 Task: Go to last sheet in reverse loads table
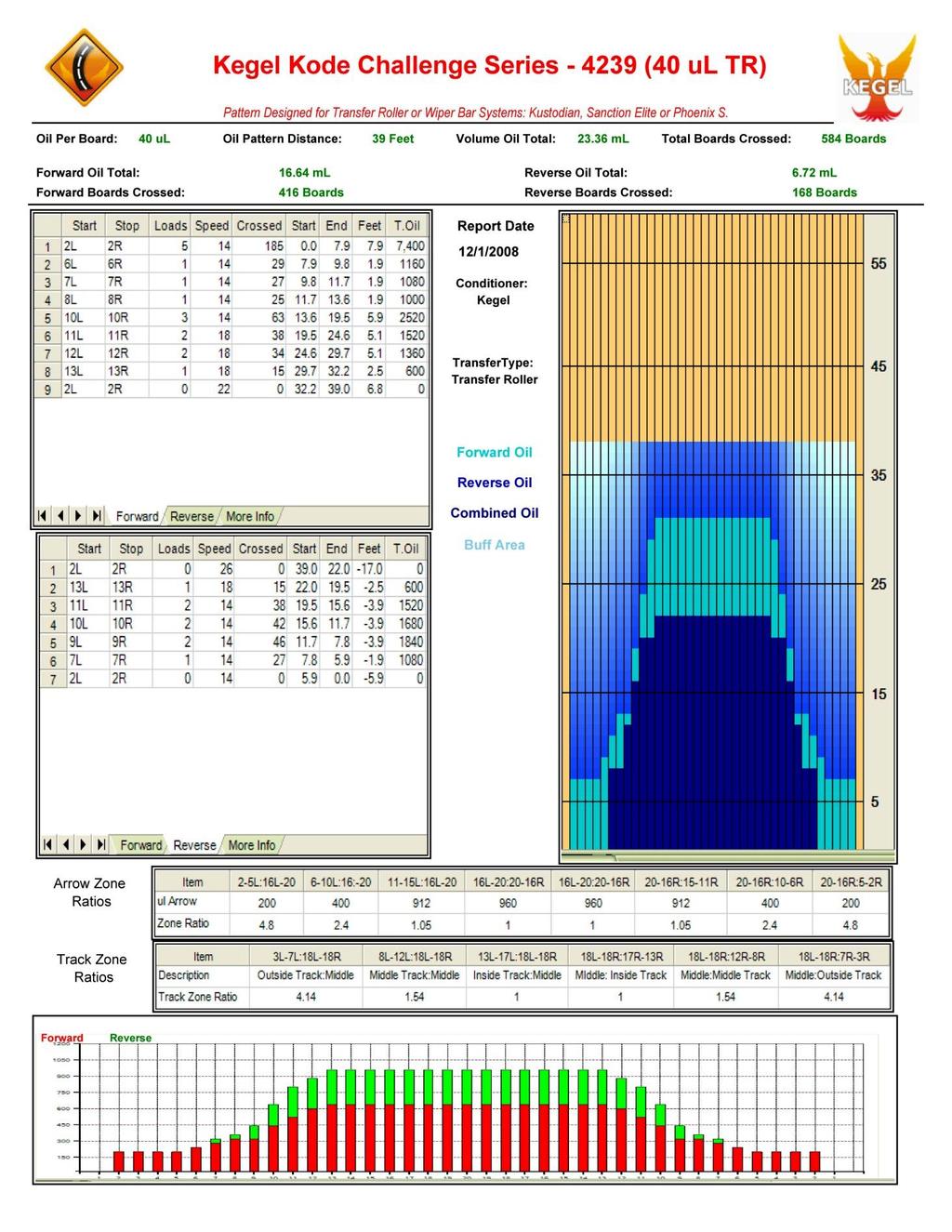101,845
